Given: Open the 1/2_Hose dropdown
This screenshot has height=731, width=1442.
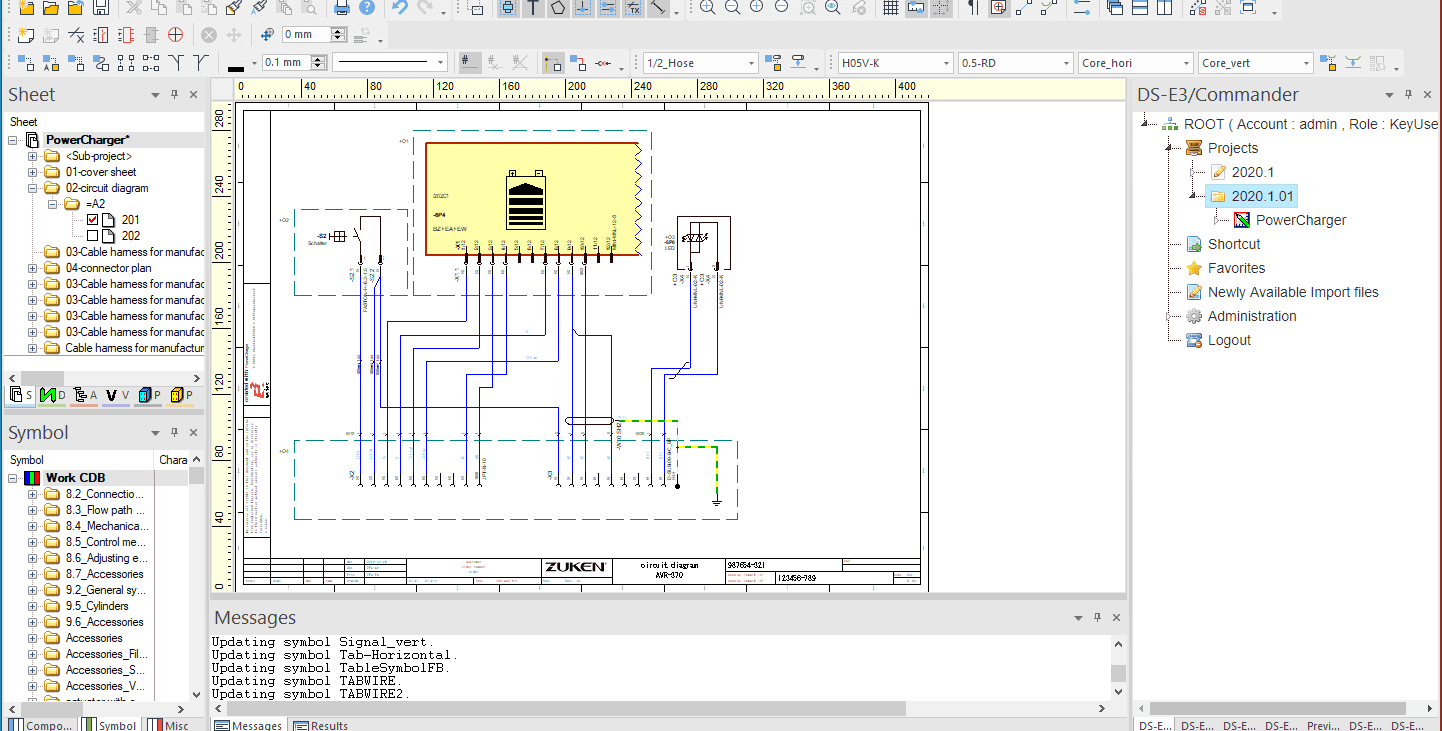Looking at the screenshot, I should coord(751,63).
